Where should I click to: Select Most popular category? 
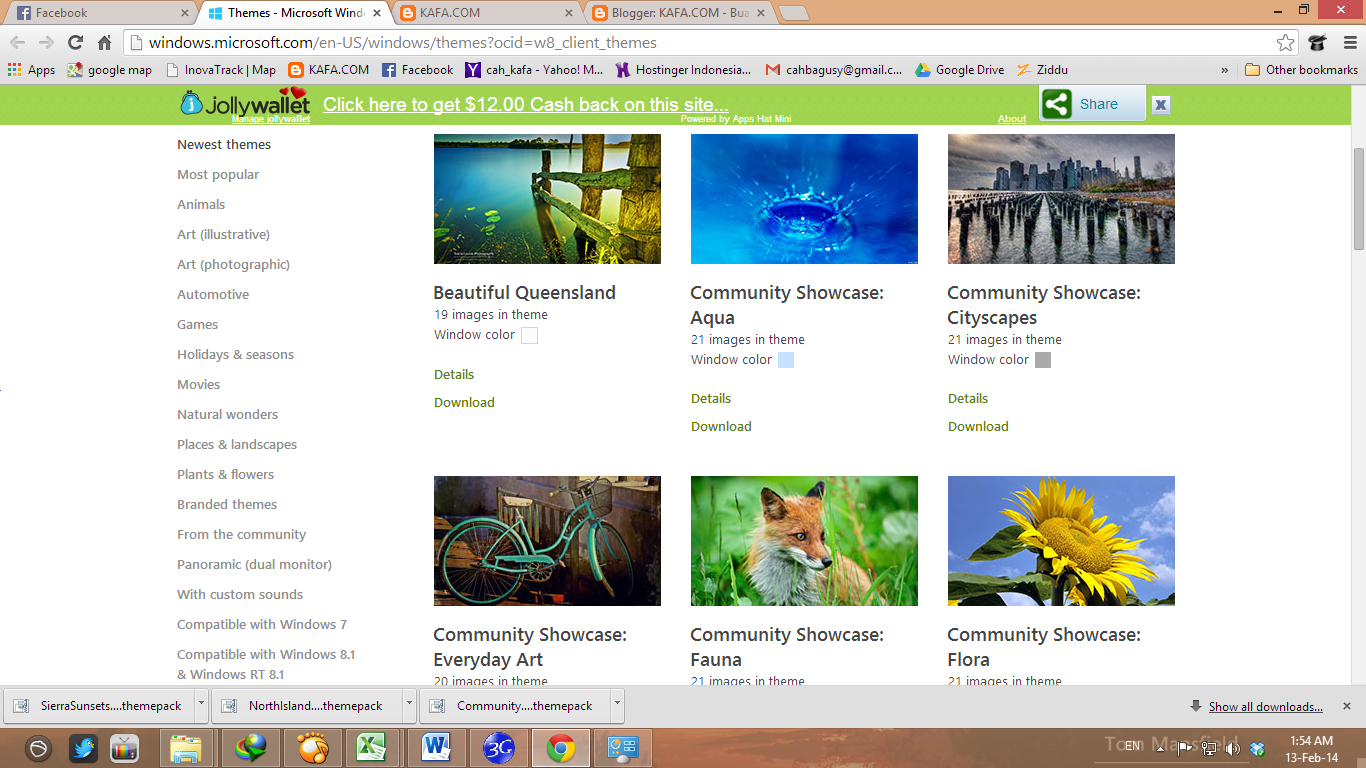point(218,174)
